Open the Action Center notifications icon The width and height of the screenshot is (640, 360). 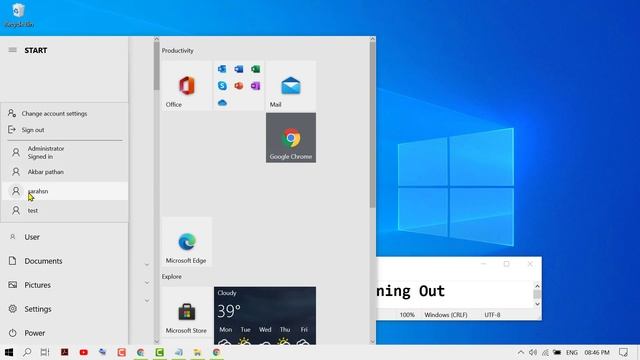(623, 352)
